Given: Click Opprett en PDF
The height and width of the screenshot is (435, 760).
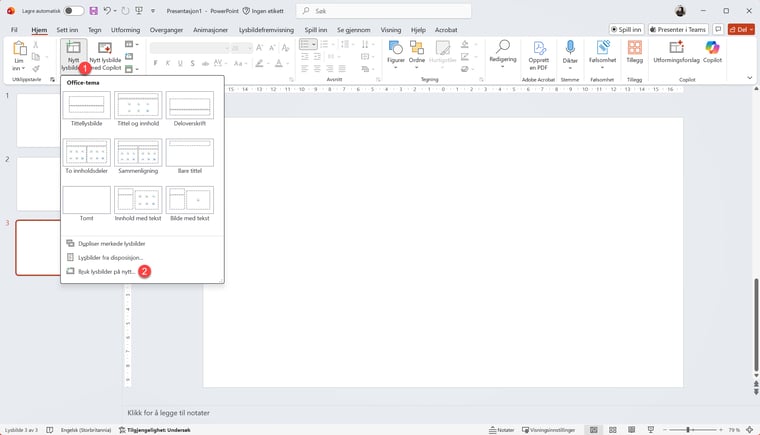Looking at the screenshot, I should (538, 55).
